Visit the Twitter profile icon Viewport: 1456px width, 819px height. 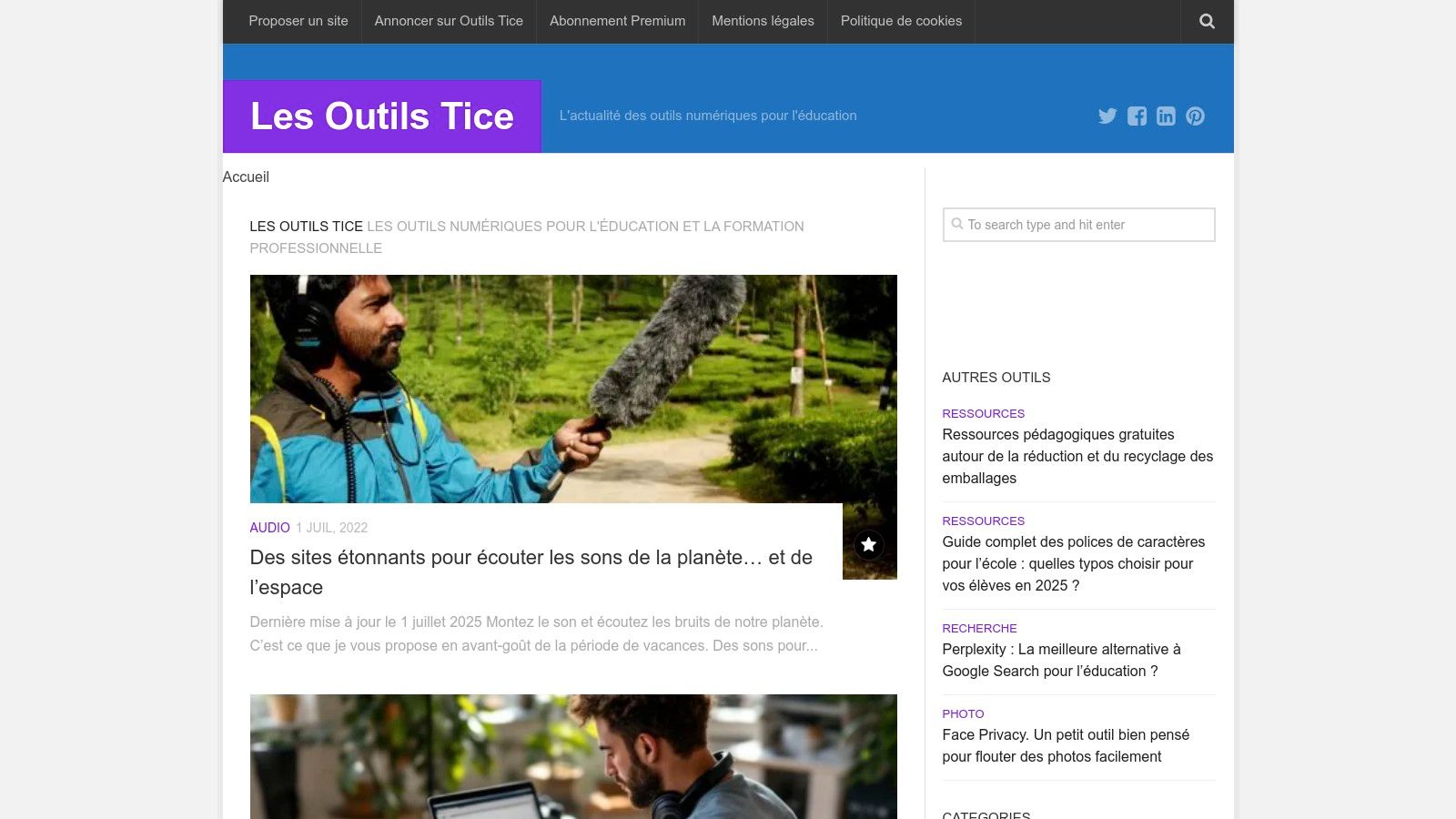1107,116
